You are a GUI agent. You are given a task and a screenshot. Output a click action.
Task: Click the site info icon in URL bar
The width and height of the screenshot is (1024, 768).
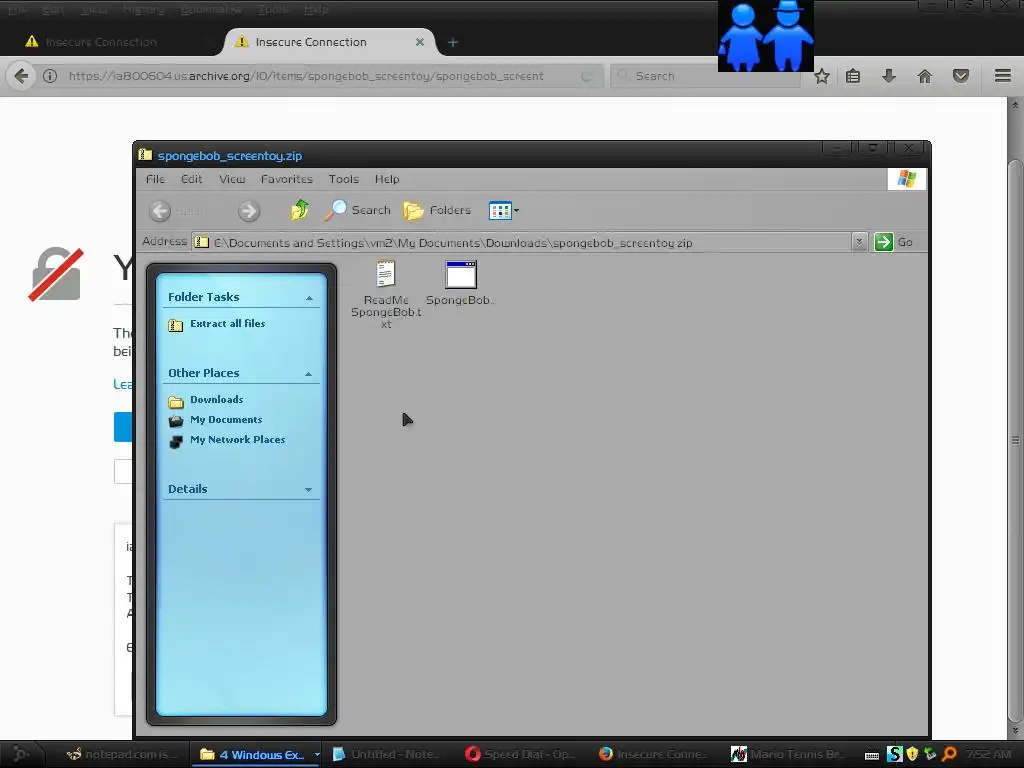50,76
